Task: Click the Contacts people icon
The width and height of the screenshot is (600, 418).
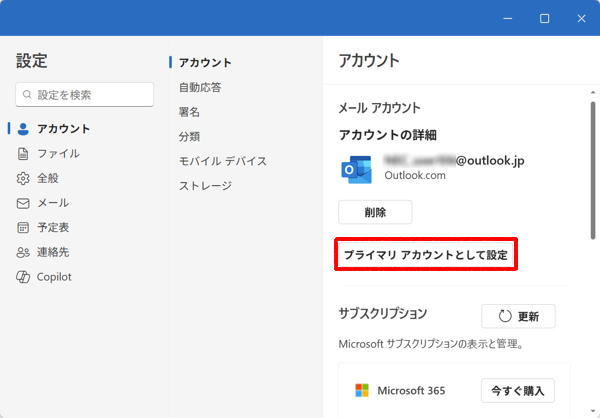Action: [x=23, y=252]
